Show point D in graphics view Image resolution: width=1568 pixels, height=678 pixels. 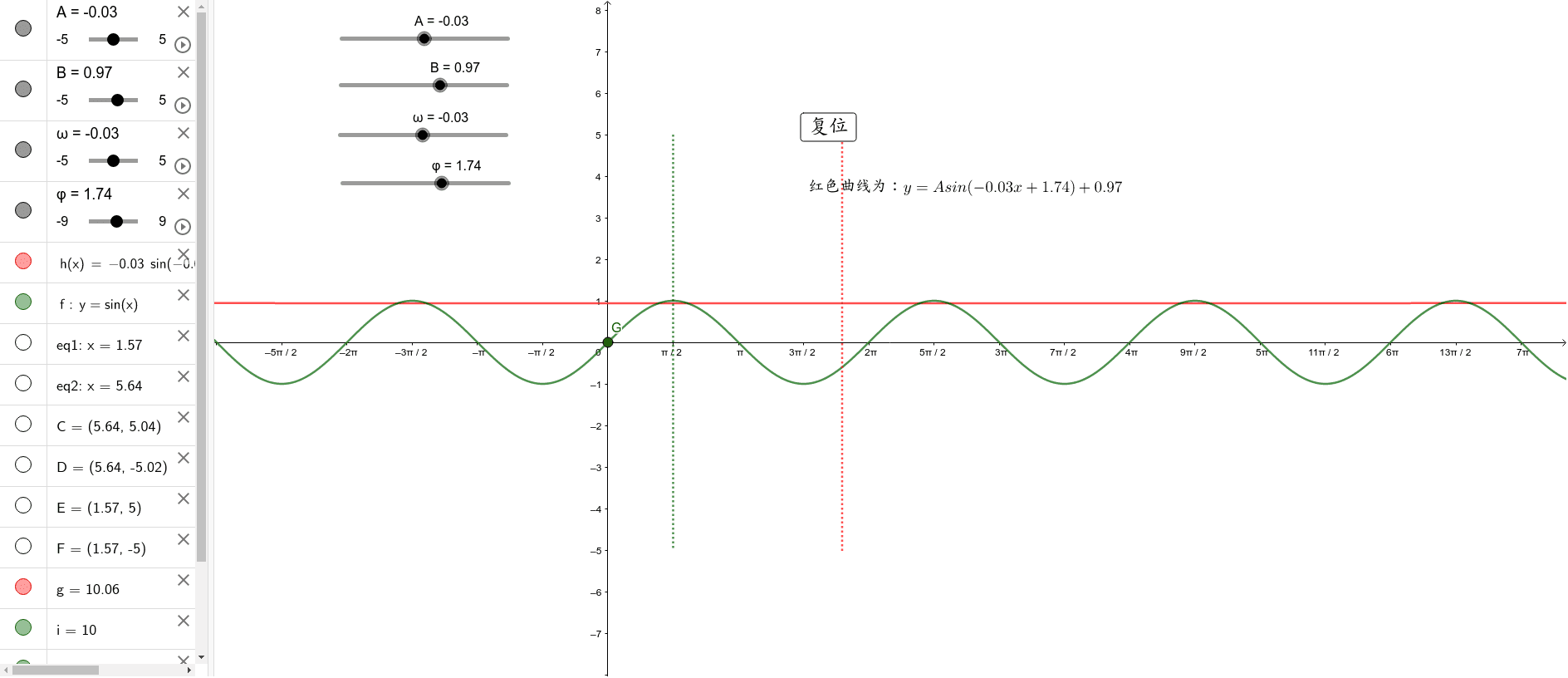(x=23, y=464)
